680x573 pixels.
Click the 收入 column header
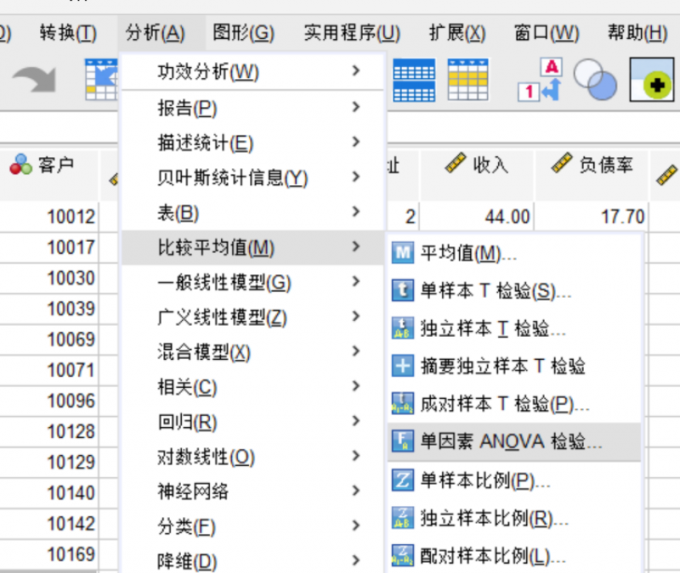click(x=477, y=165)
